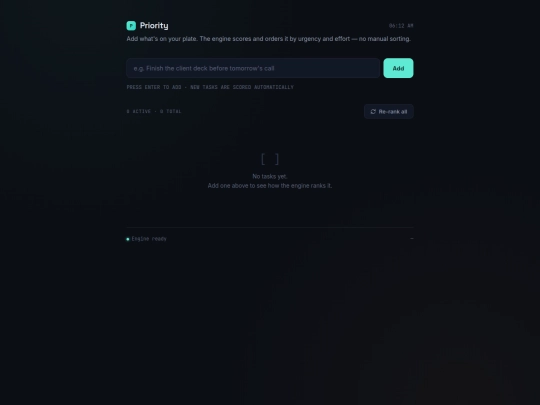Screen dimensions: 540x405
Task: Focus the new task input field
Action: 253,68
